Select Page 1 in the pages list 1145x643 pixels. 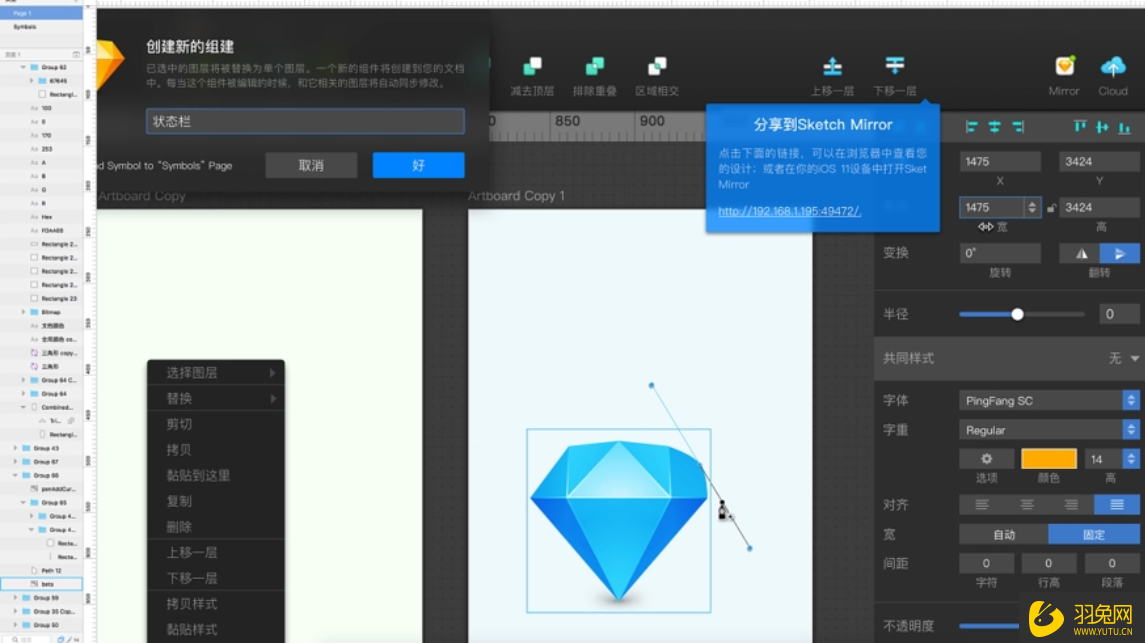[41, 13]
